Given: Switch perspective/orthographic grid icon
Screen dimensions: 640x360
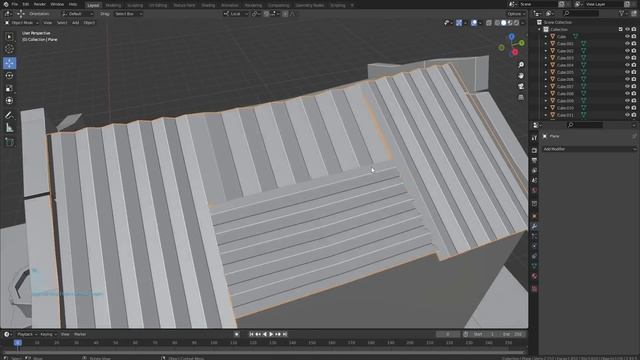Looking at the screenshot, I should point(521,97).
